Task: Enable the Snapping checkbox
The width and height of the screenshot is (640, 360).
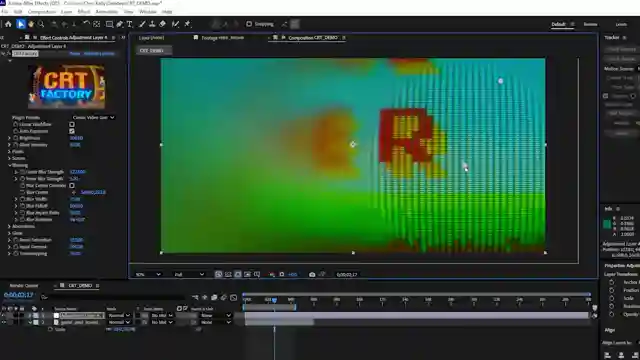Action: tap(249, 24)
